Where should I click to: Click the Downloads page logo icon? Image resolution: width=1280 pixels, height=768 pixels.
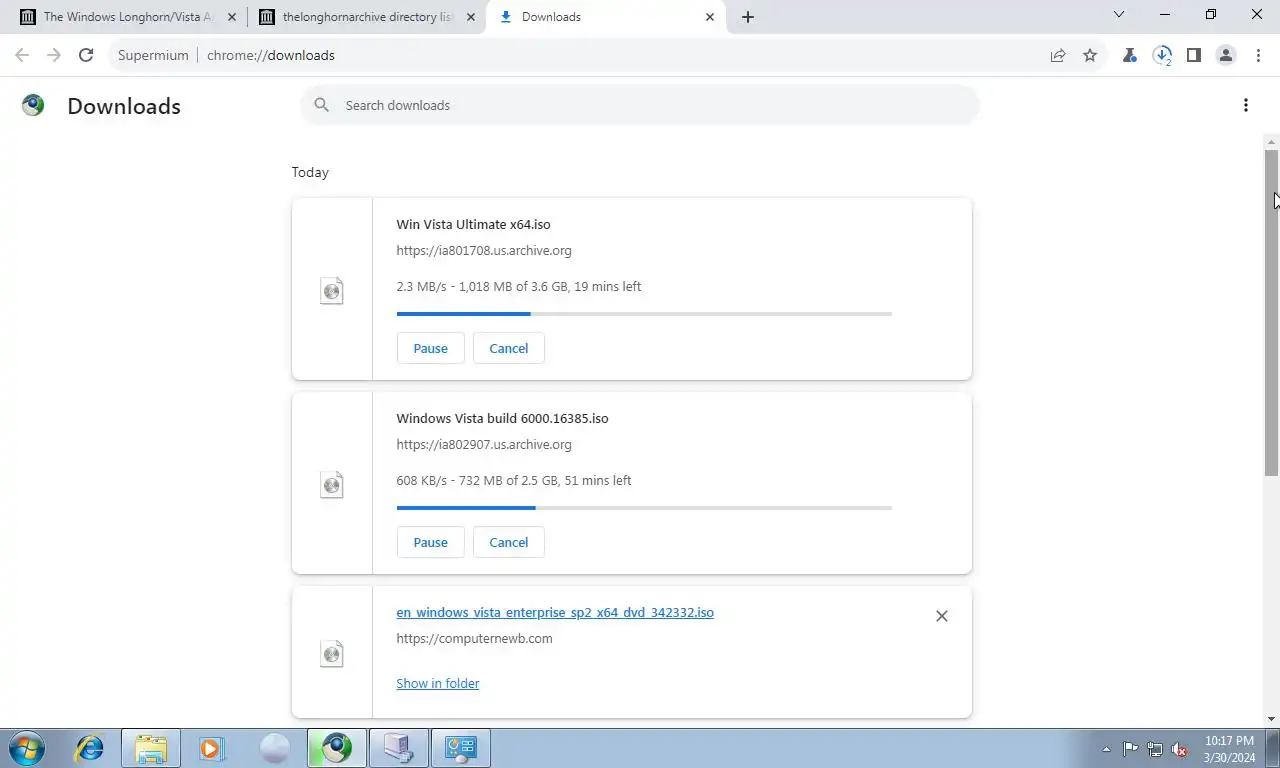coord(33,105)
